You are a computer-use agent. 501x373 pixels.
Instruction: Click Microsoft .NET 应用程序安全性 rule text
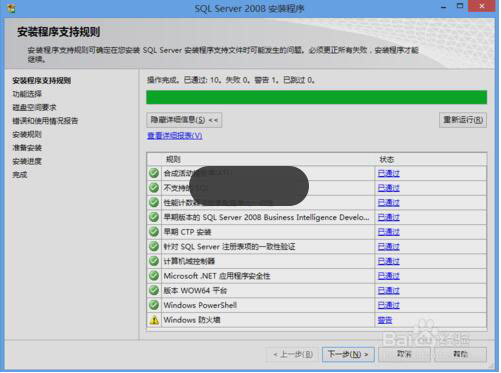click(x=217, y=276)
